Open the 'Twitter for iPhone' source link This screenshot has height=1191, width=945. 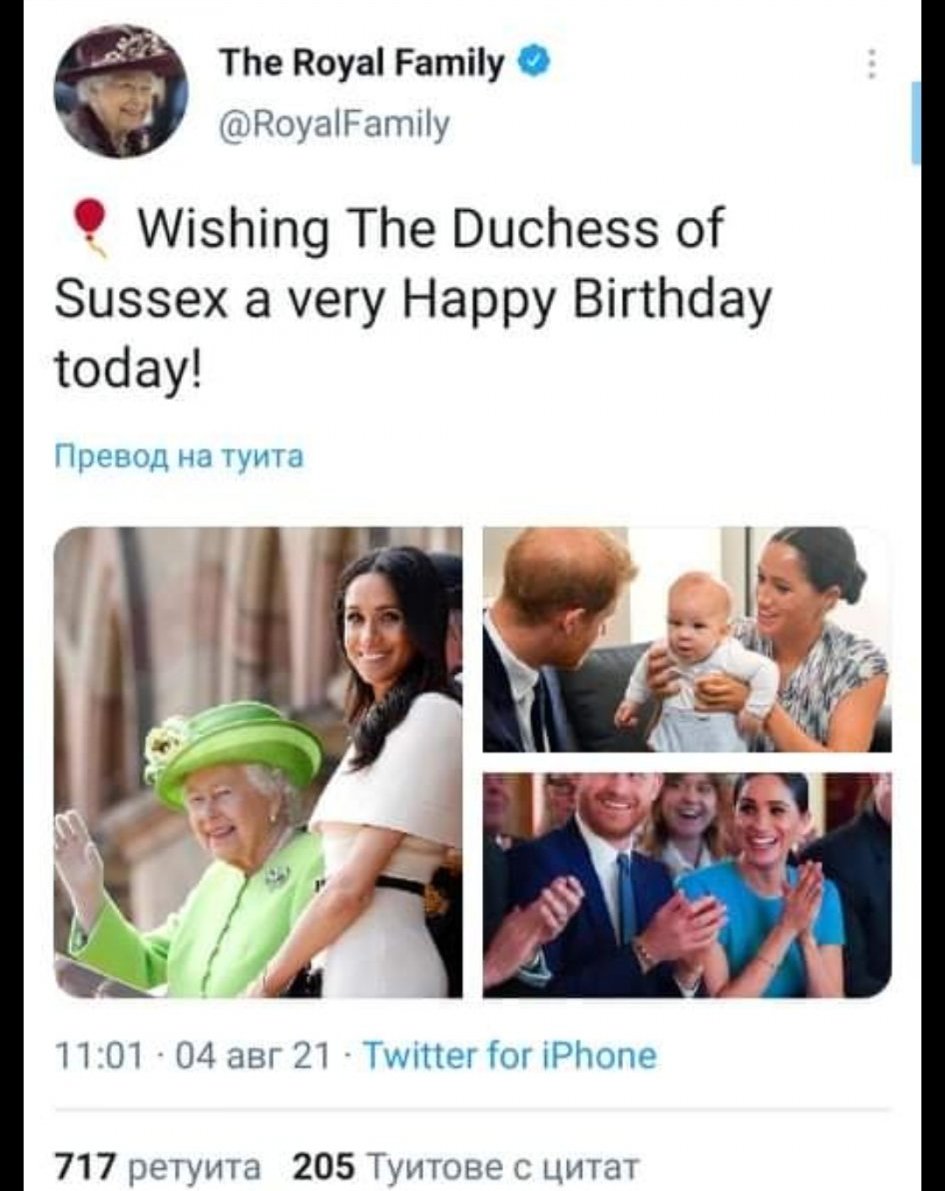pyautogui.click(x=508, y=1055)
